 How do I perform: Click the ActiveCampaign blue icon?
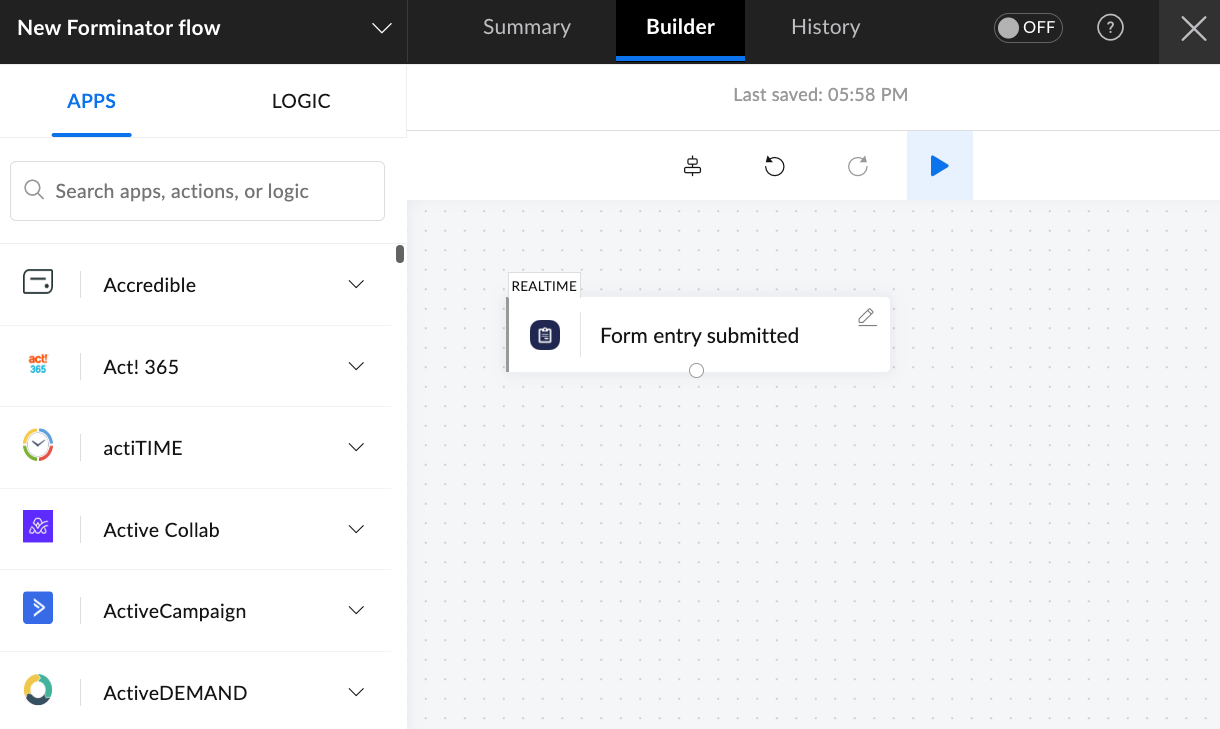coord(38,608)
